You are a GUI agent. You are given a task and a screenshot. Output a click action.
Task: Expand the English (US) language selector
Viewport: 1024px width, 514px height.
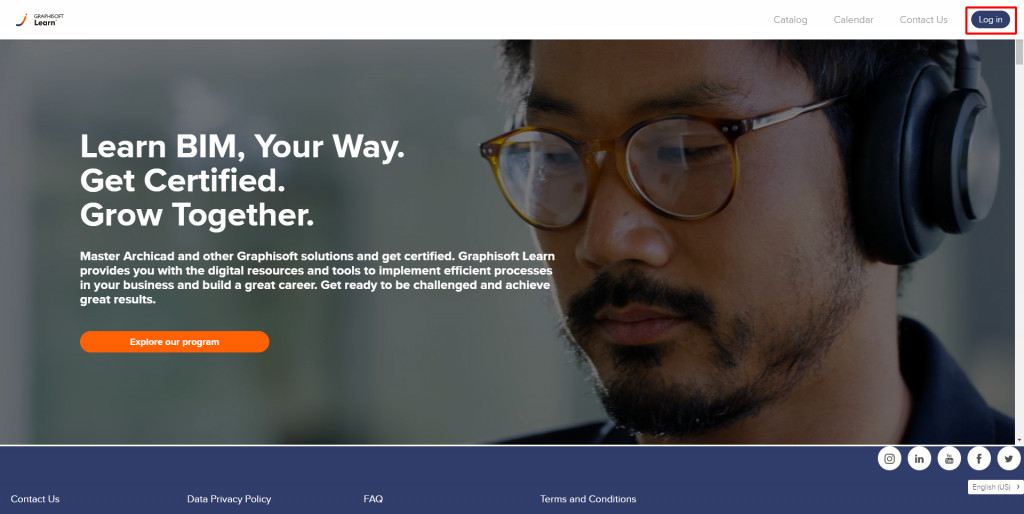995,487
